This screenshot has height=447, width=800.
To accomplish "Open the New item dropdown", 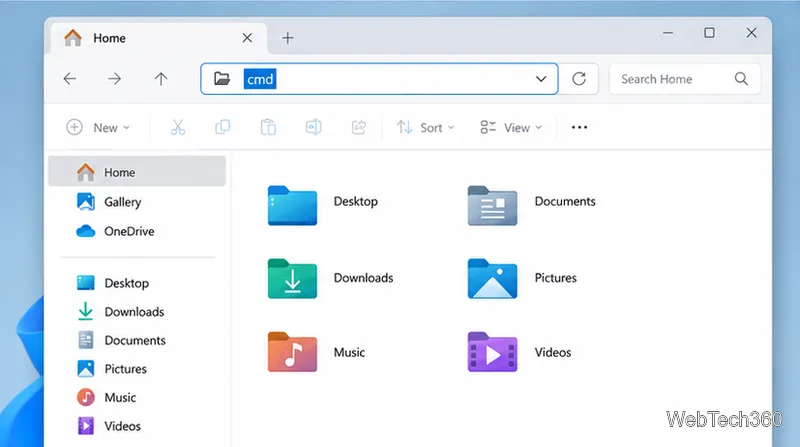I will (x=98, y=127).
